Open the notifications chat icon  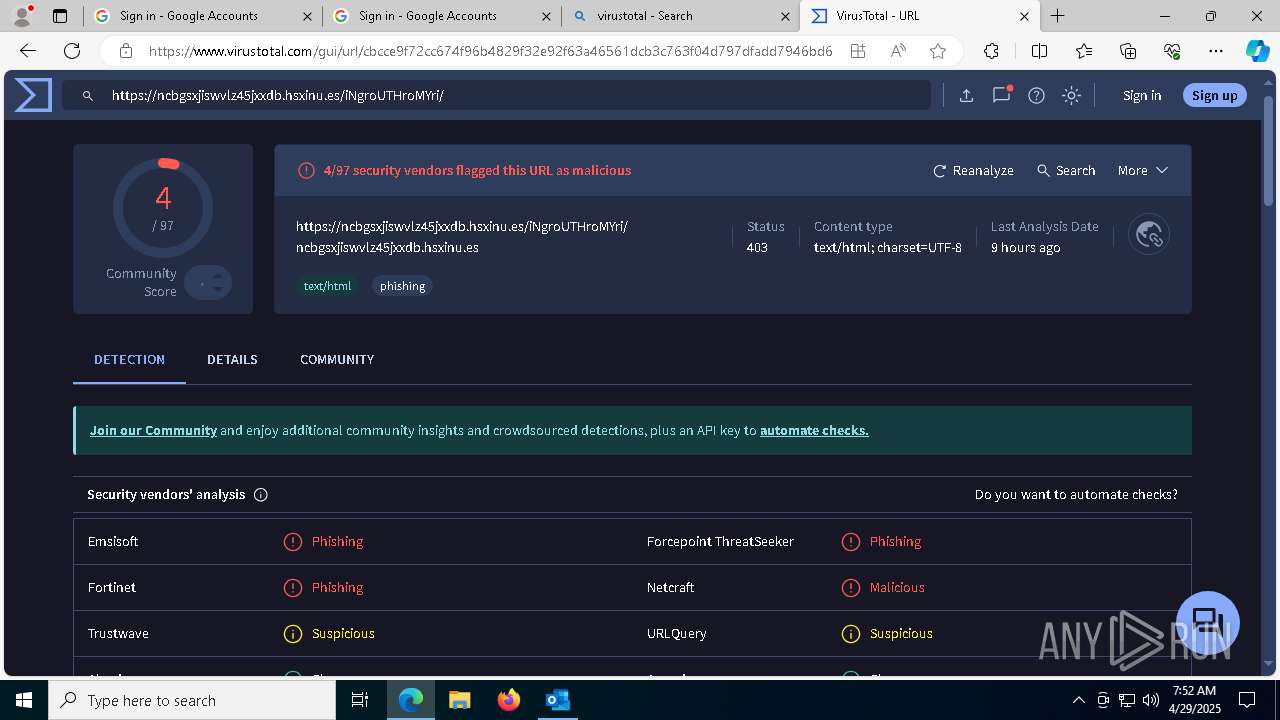[1001, 95]
